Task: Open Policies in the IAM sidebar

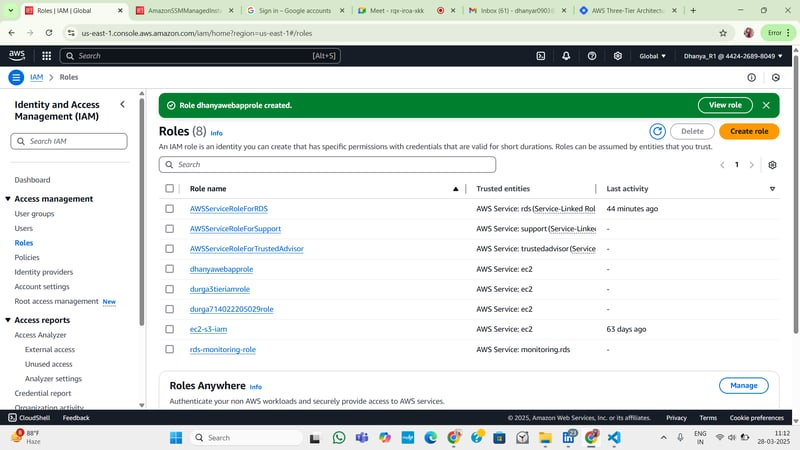Action: [27, 258]
